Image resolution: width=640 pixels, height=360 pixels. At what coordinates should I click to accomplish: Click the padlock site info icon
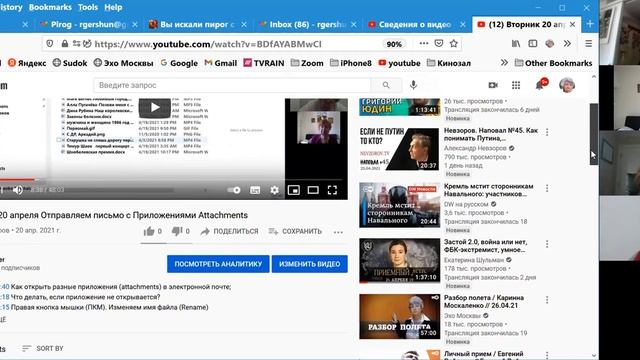click(x=64, y=44)
